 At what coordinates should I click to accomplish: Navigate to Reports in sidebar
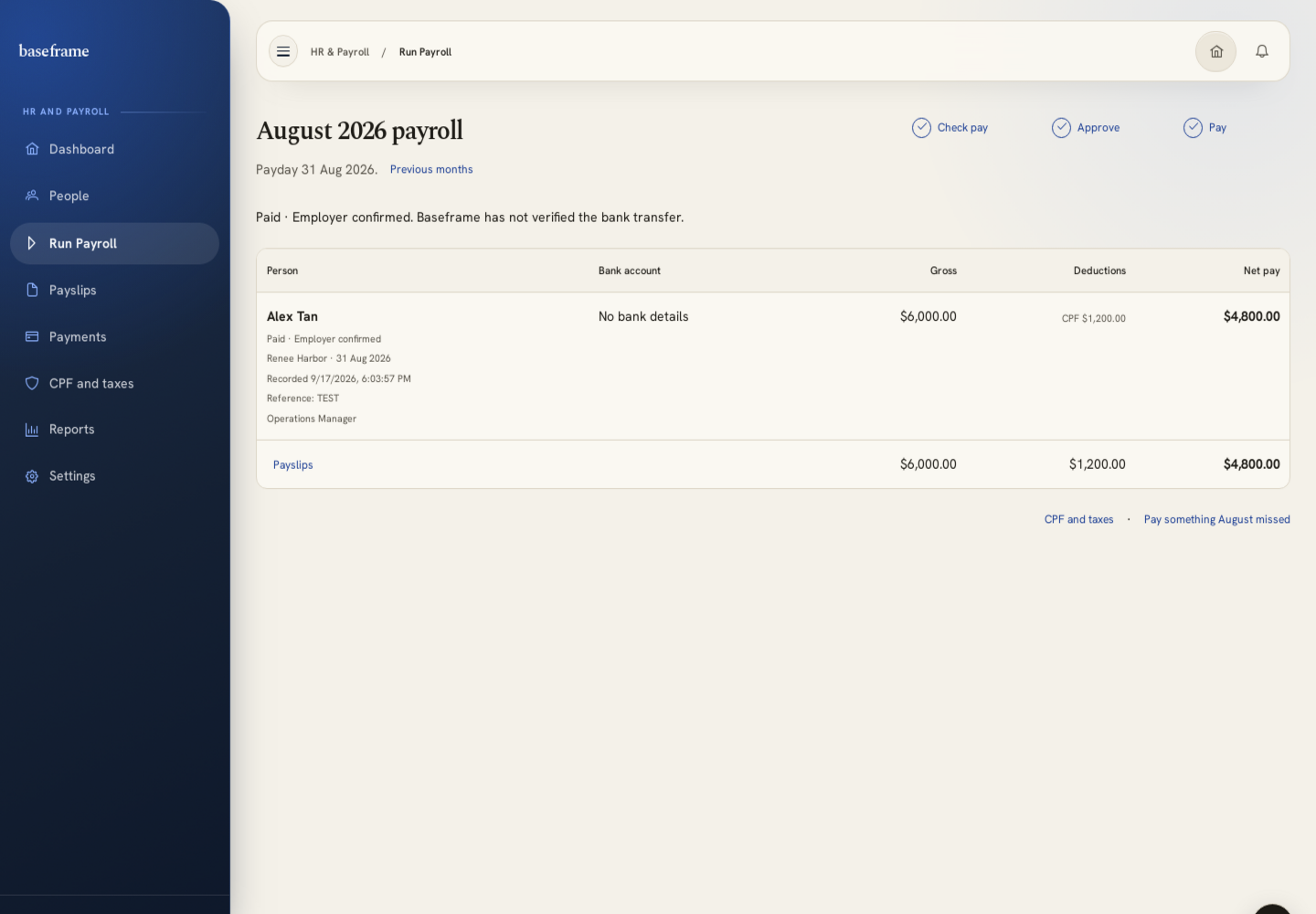[x=114, y=430]
